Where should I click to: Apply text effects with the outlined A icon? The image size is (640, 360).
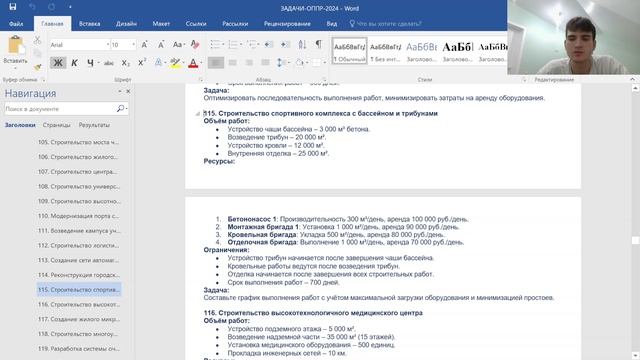(158, 62)
